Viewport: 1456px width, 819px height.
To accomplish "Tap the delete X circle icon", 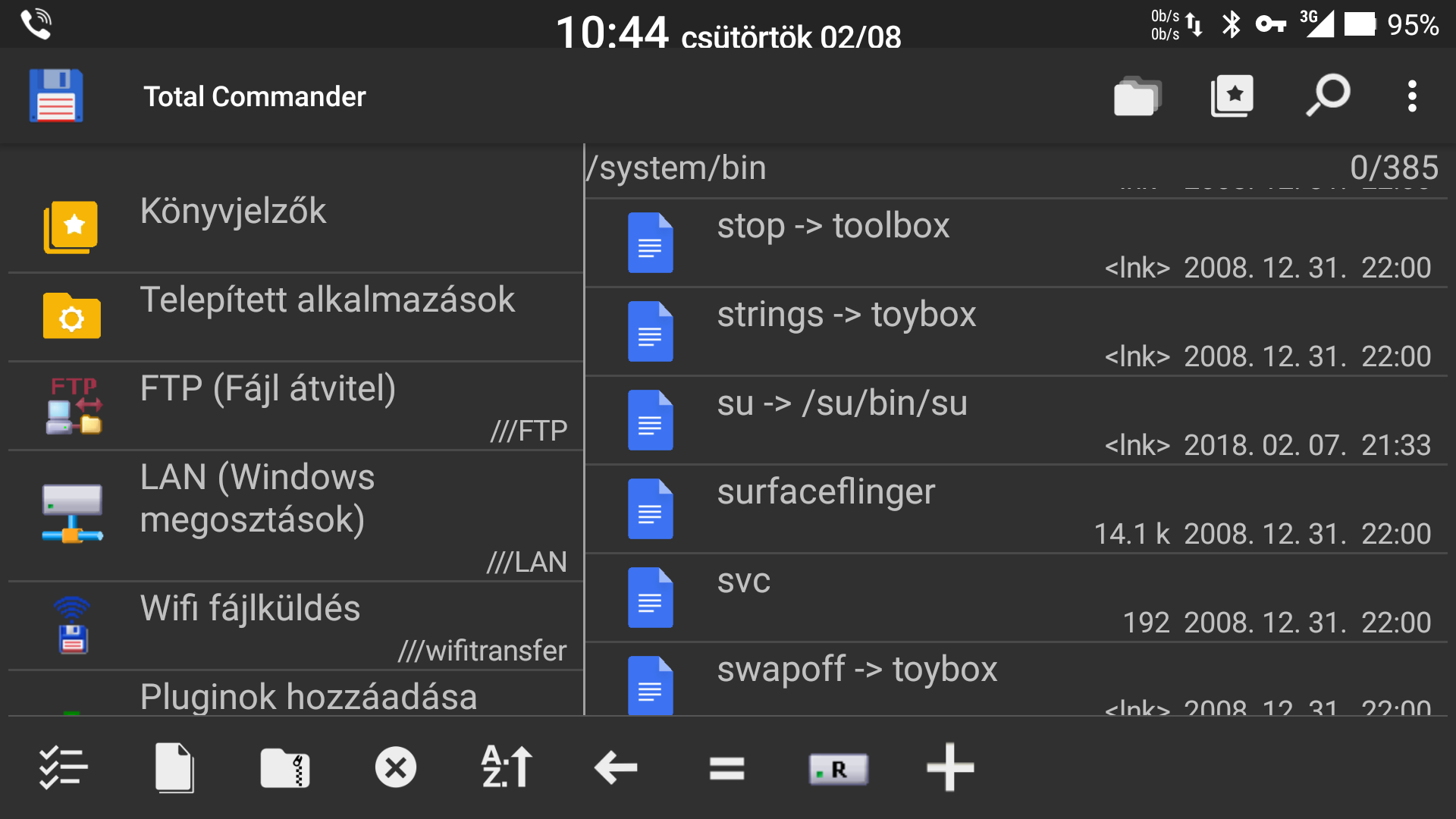I will [396, 767].
